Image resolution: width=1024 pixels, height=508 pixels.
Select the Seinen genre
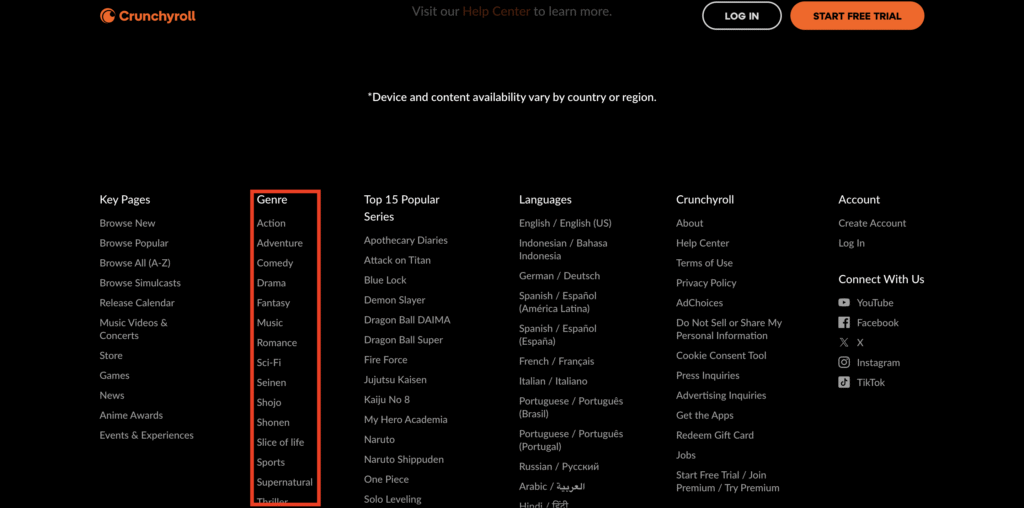(x=271, y=383)
